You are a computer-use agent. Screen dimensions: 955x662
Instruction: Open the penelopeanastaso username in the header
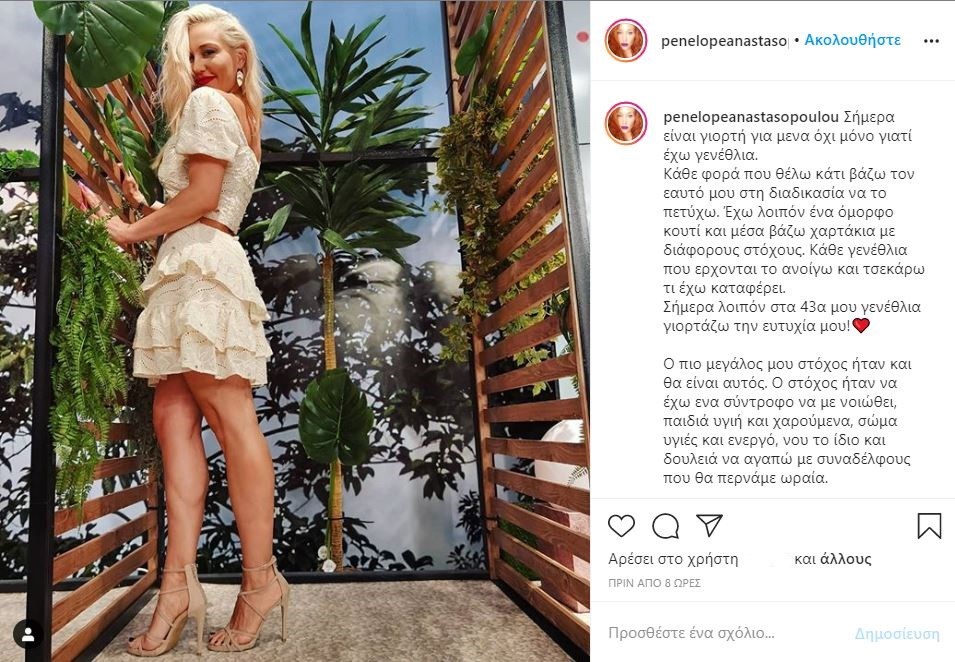[724, 41]
